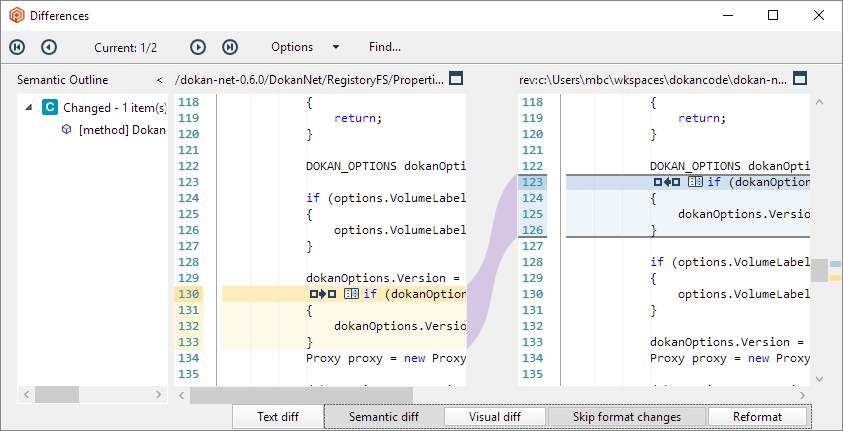Open the Find... search
Viewport: 843px width, 431px height.
385,47
